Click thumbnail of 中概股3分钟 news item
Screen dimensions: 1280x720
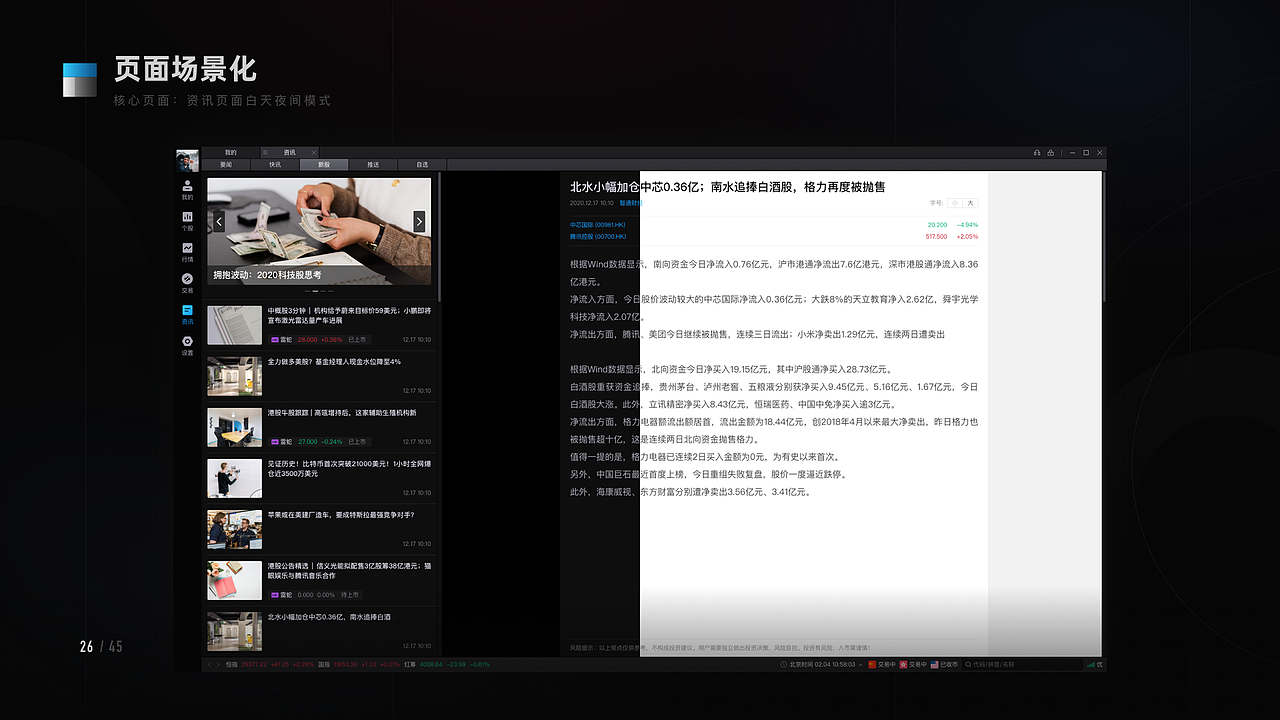(x=235, y=325)
